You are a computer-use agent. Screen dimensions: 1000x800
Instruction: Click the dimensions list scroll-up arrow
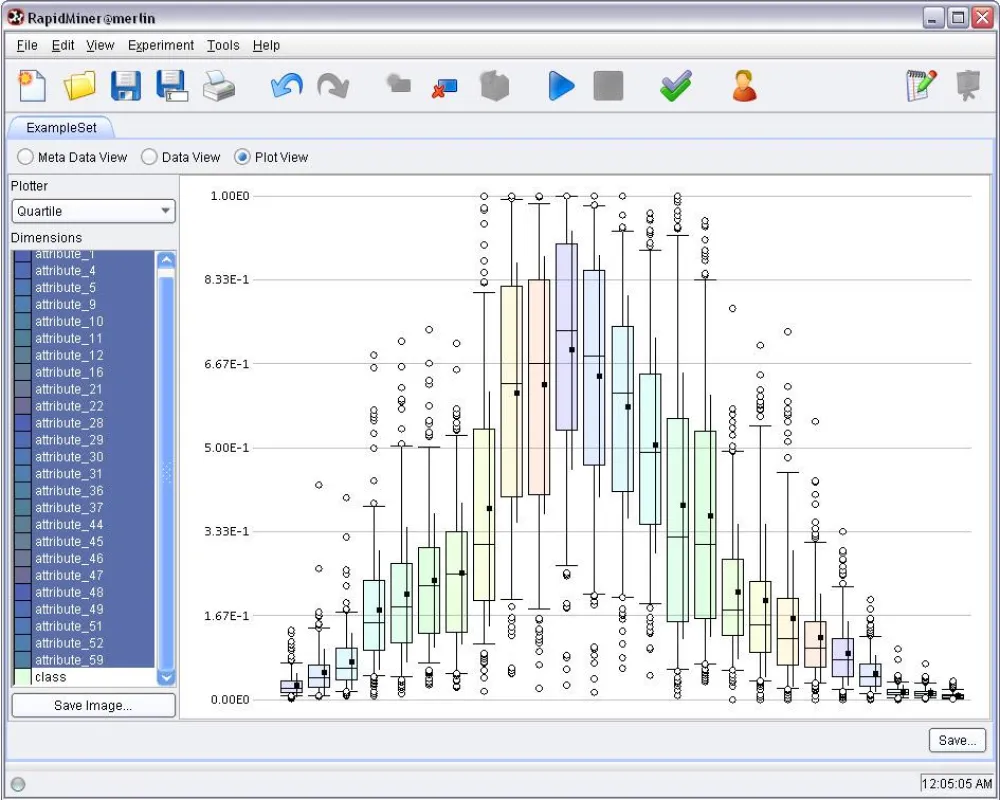166,260
